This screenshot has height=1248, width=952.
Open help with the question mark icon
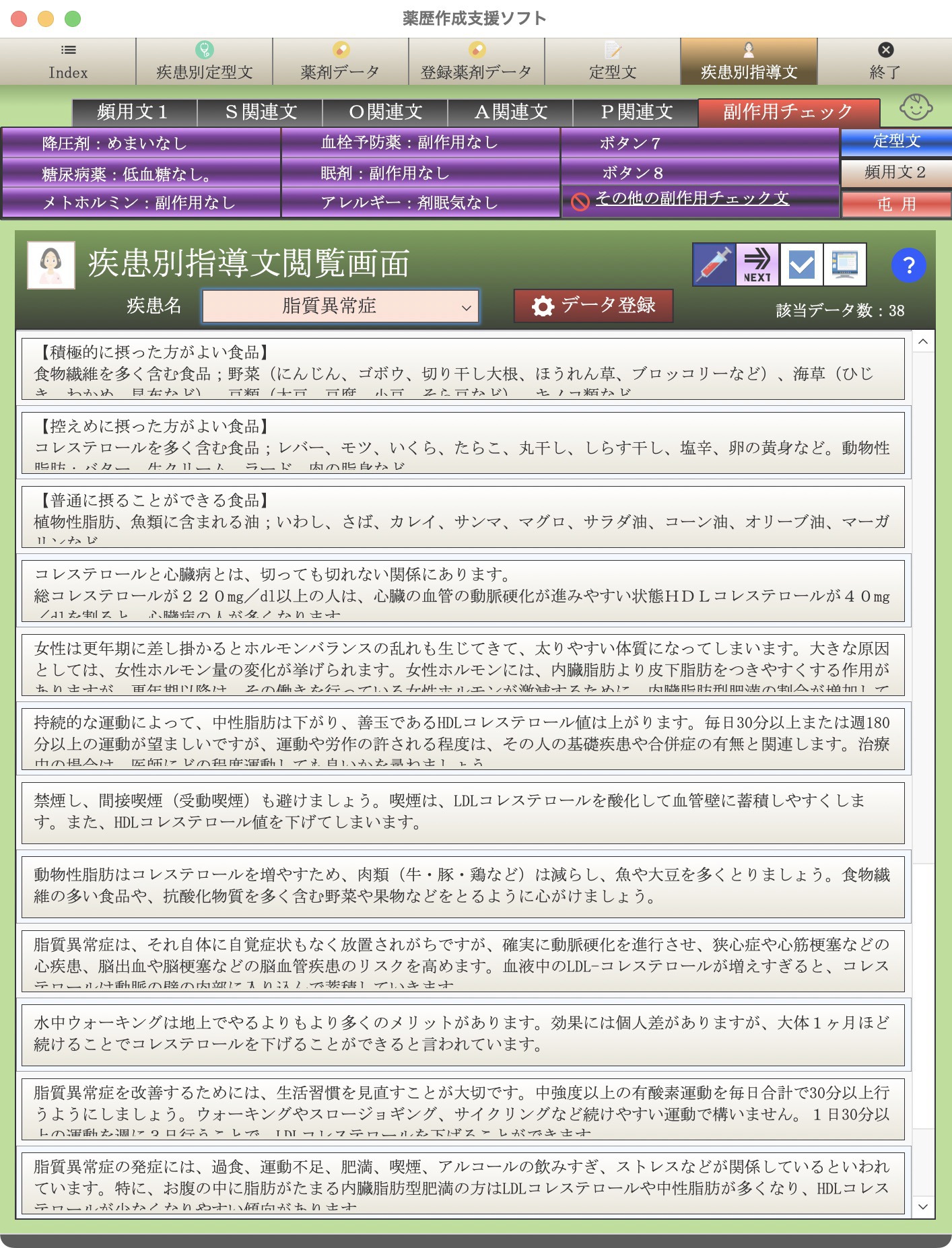[908, 265]
